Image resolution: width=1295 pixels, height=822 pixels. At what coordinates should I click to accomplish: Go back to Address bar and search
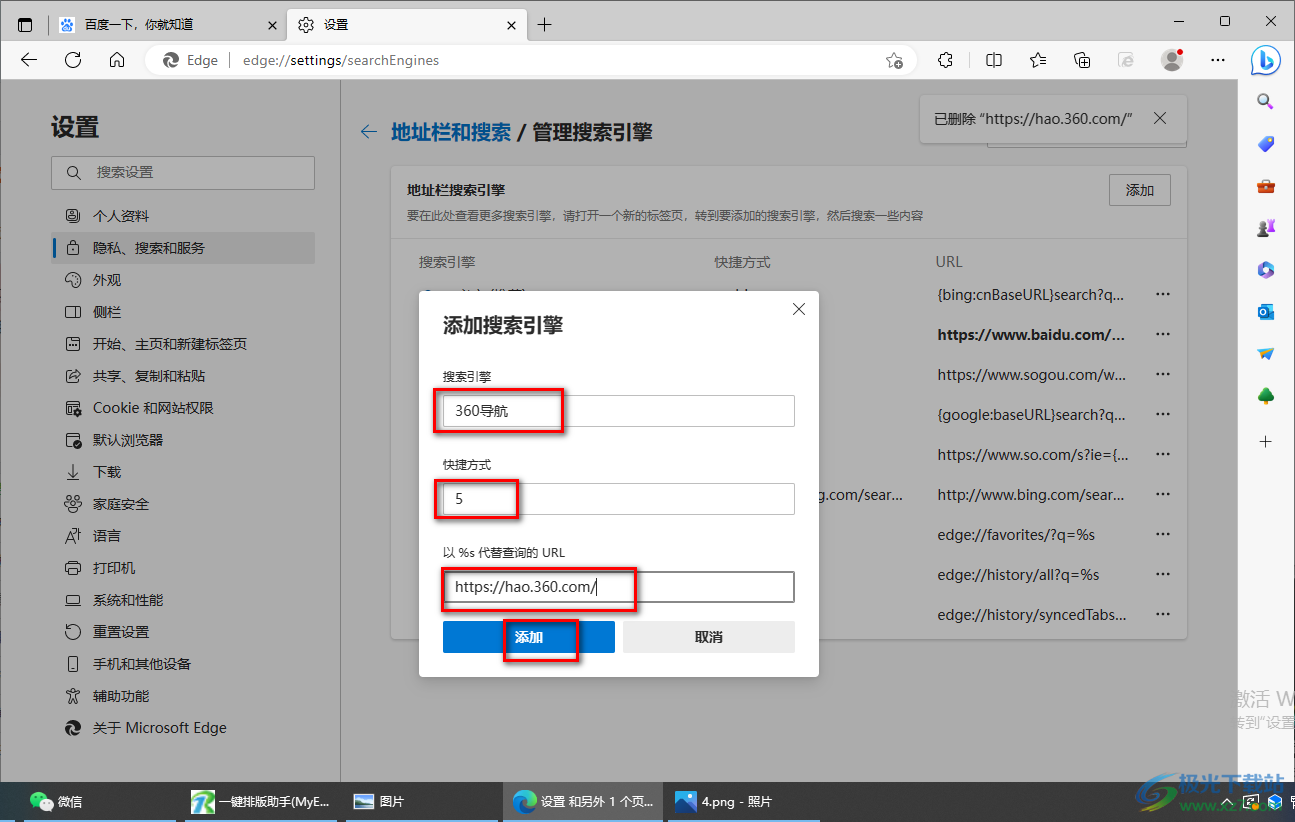coord(369,132)
